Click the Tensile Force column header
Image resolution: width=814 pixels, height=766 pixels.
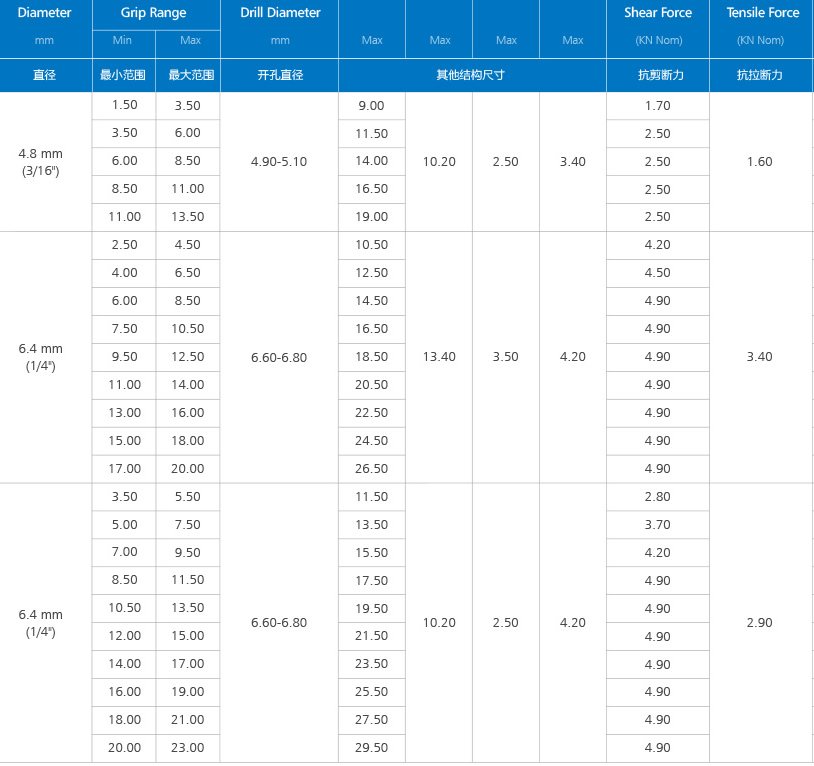(x=762, y=13)
